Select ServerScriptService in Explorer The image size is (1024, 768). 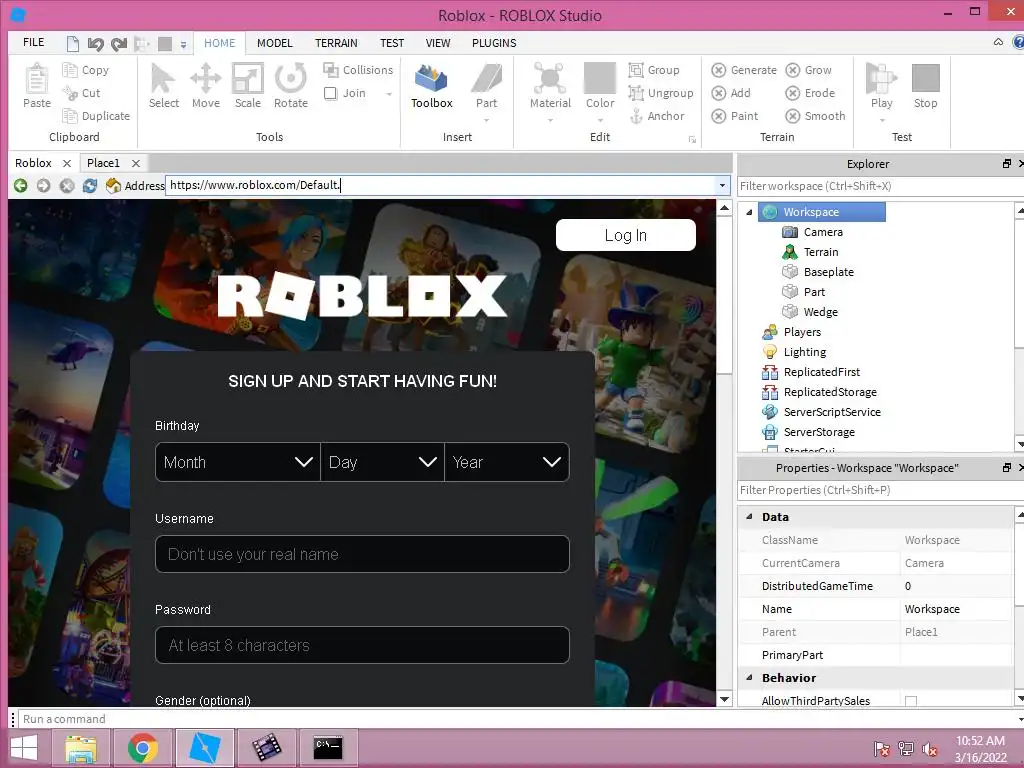tap(831, 412)
